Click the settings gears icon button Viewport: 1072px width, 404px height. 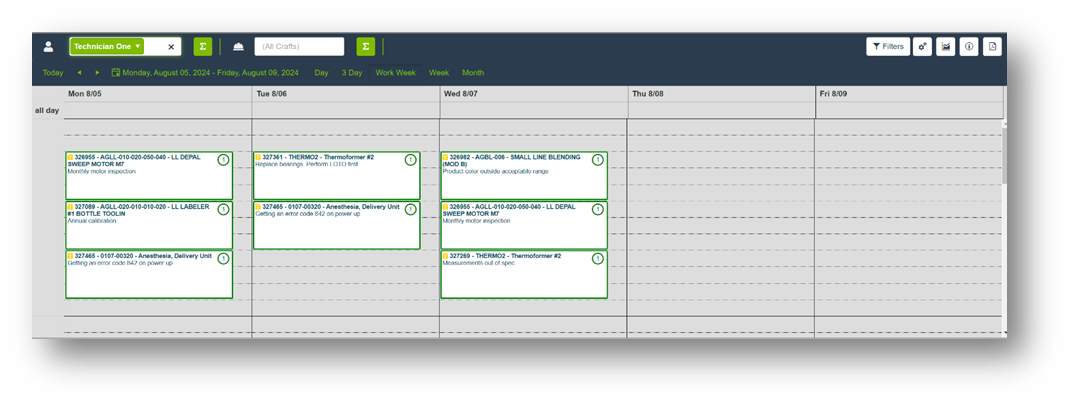[920, 46]
